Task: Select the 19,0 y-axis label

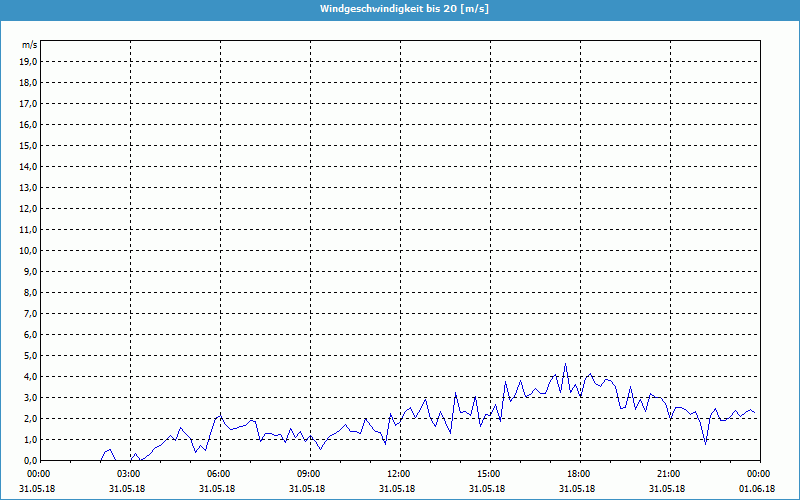Action: [x=29, y=61]
